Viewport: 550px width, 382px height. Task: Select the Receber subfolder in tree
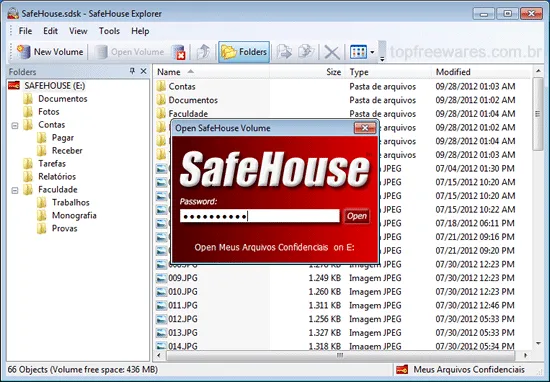pos(67,150)
